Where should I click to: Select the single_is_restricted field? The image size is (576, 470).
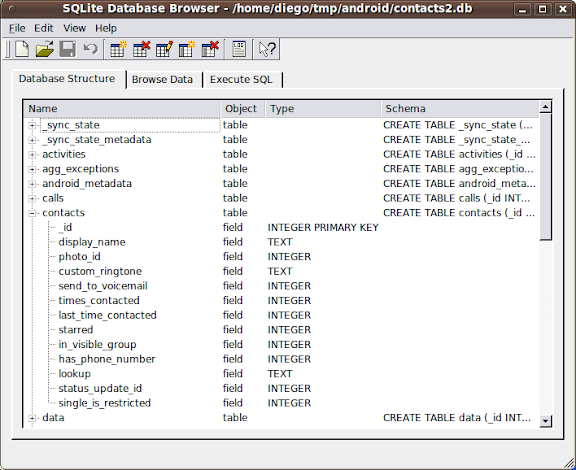(x=104, y=403)
